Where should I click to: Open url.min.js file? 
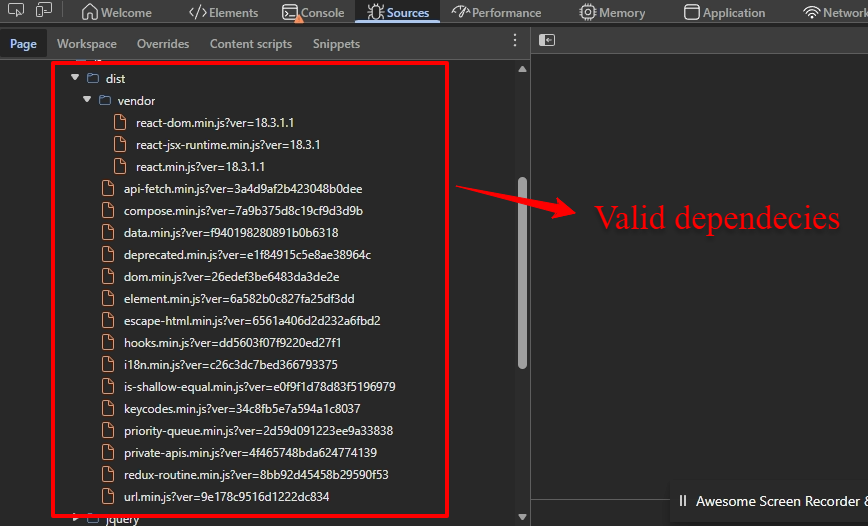click(226, 497)
